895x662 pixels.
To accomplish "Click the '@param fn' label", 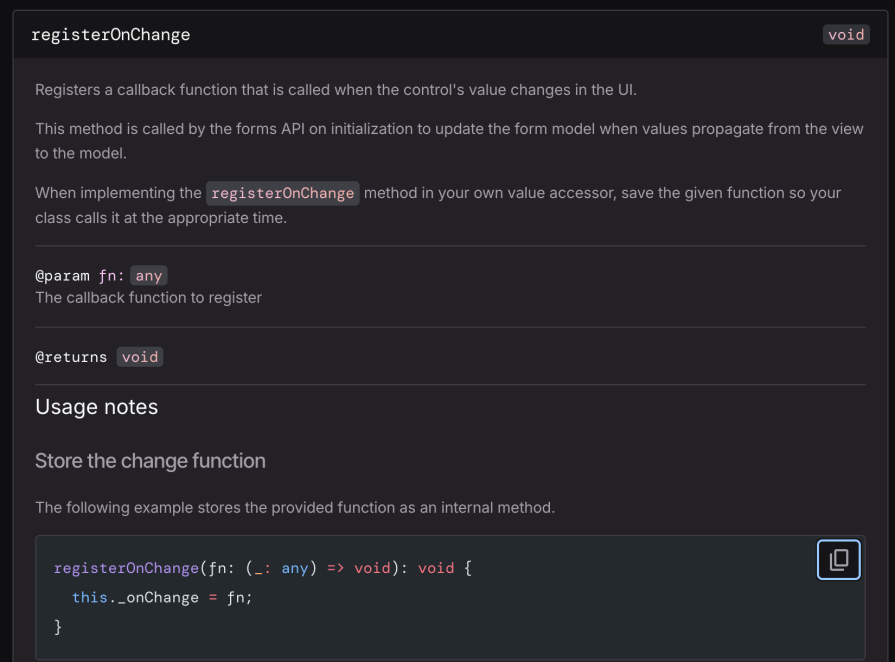I will coord(75,276).
